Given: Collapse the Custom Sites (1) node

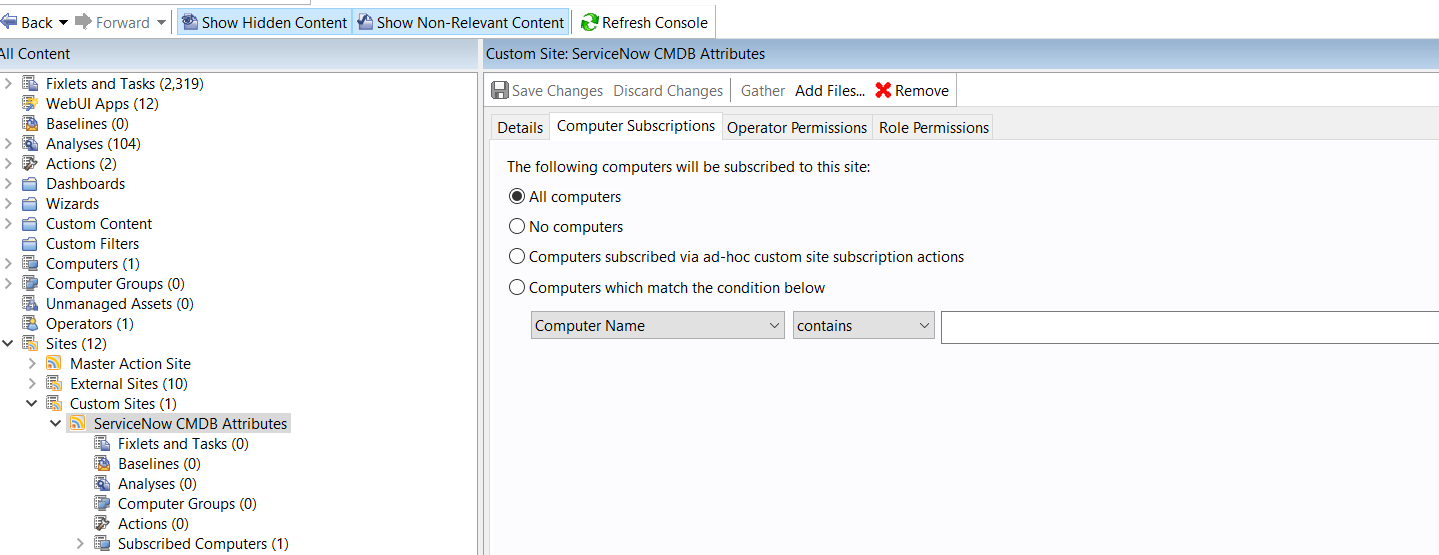Looking at the screenshot, I should click(33, 404).
